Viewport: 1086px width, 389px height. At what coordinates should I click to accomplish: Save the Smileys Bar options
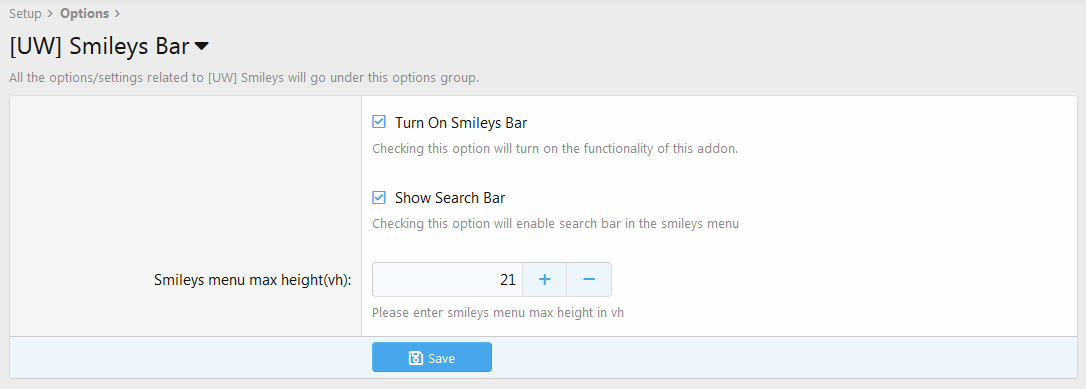pos(431,357)
